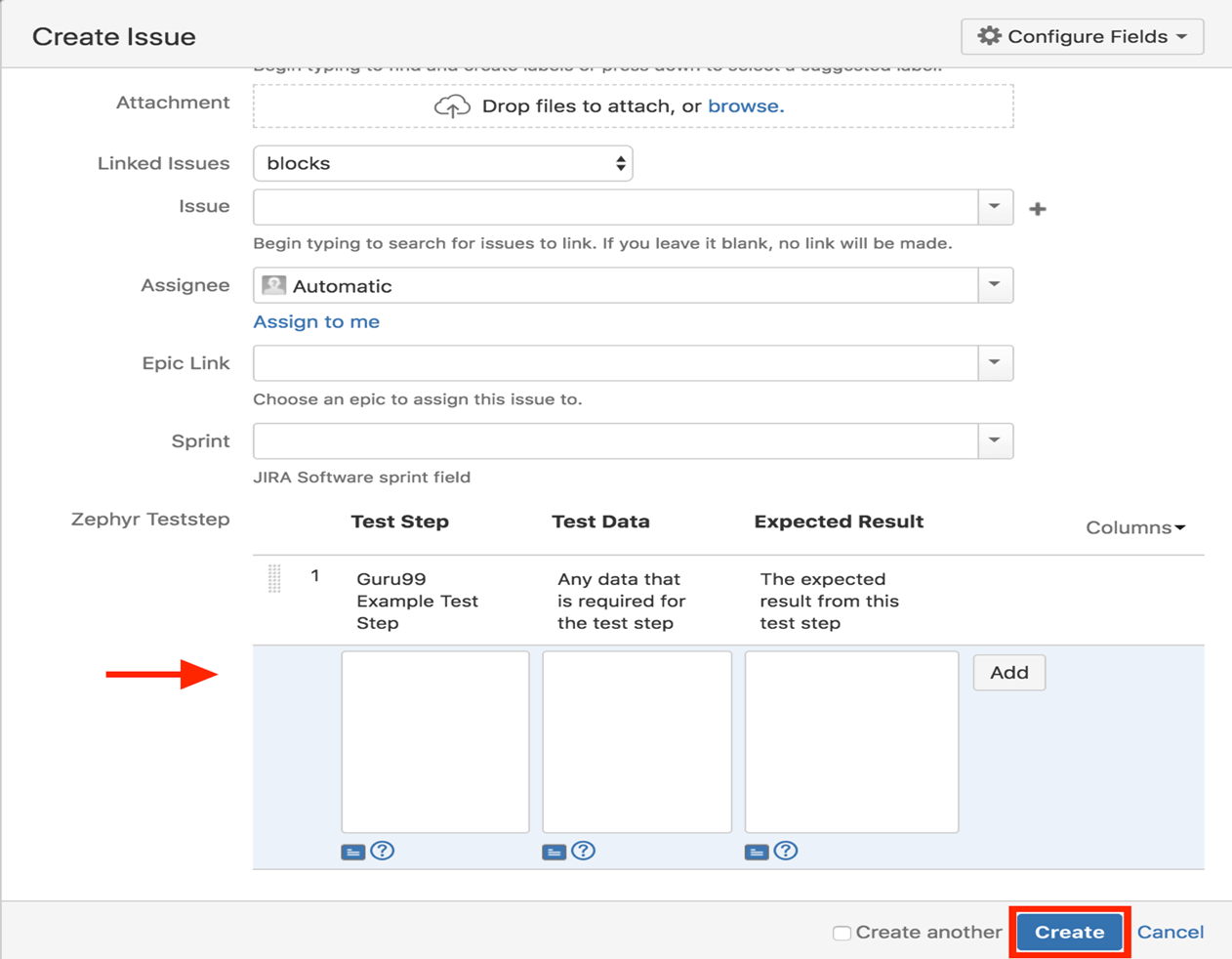Expand the Assignee dropdown arrow
The image size is (1232, 959).
click(995, 285)
